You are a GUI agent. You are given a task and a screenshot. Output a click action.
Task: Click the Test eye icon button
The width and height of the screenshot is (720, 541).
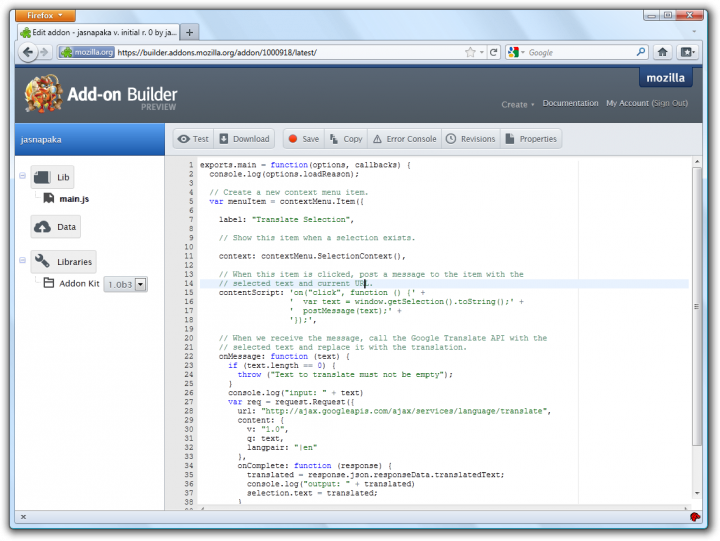click(x=193, y=139)
